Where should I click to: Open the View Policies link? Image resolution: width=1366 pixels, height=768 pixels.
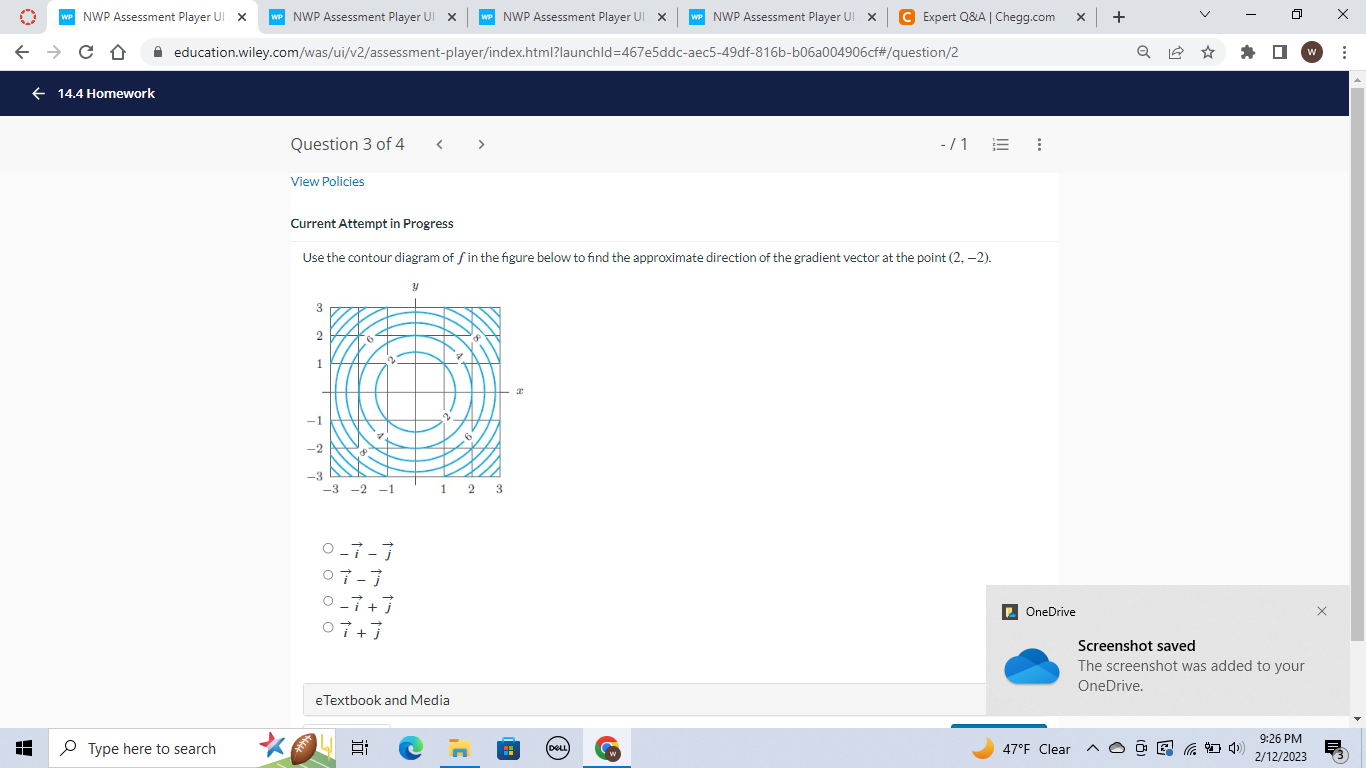325,181
